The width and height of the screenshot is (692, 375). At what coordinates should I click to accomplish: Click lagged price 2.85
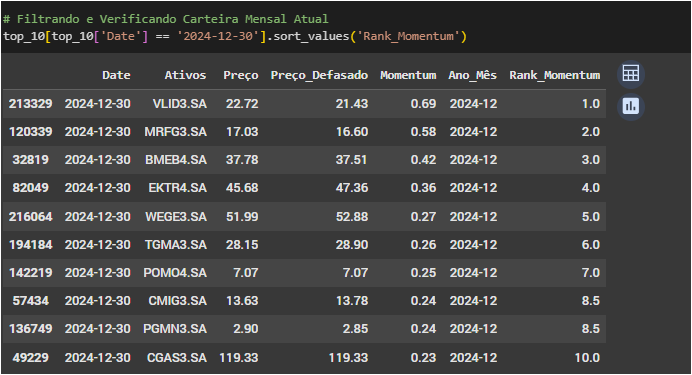pos(355,329)
